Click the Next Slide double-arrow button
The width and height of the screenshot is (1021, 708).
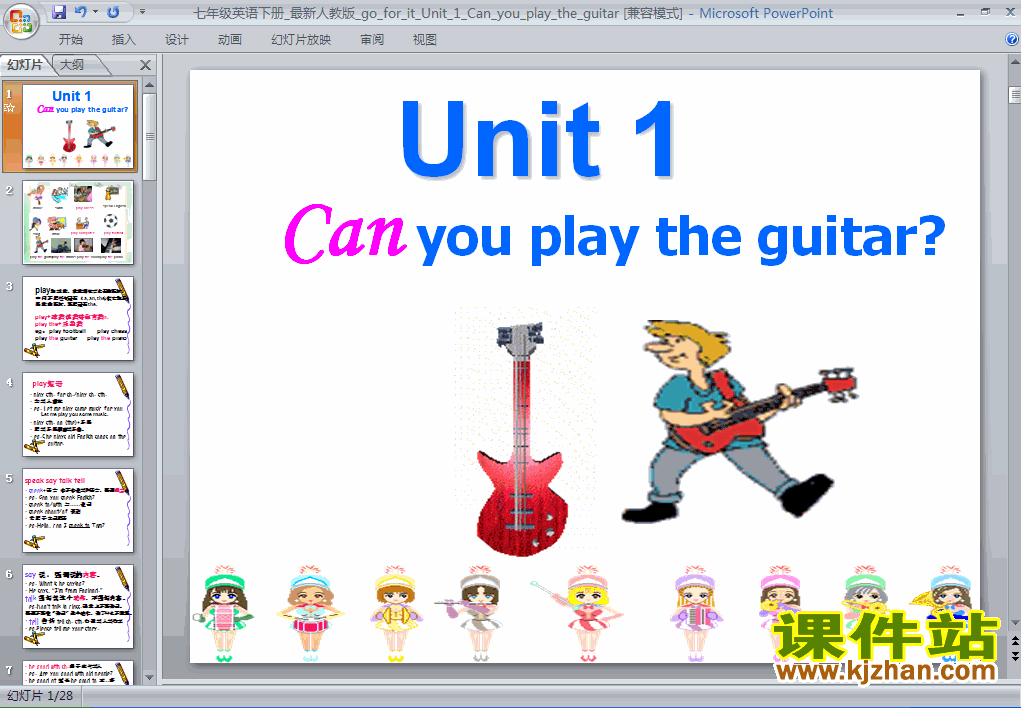point(1014,655)
